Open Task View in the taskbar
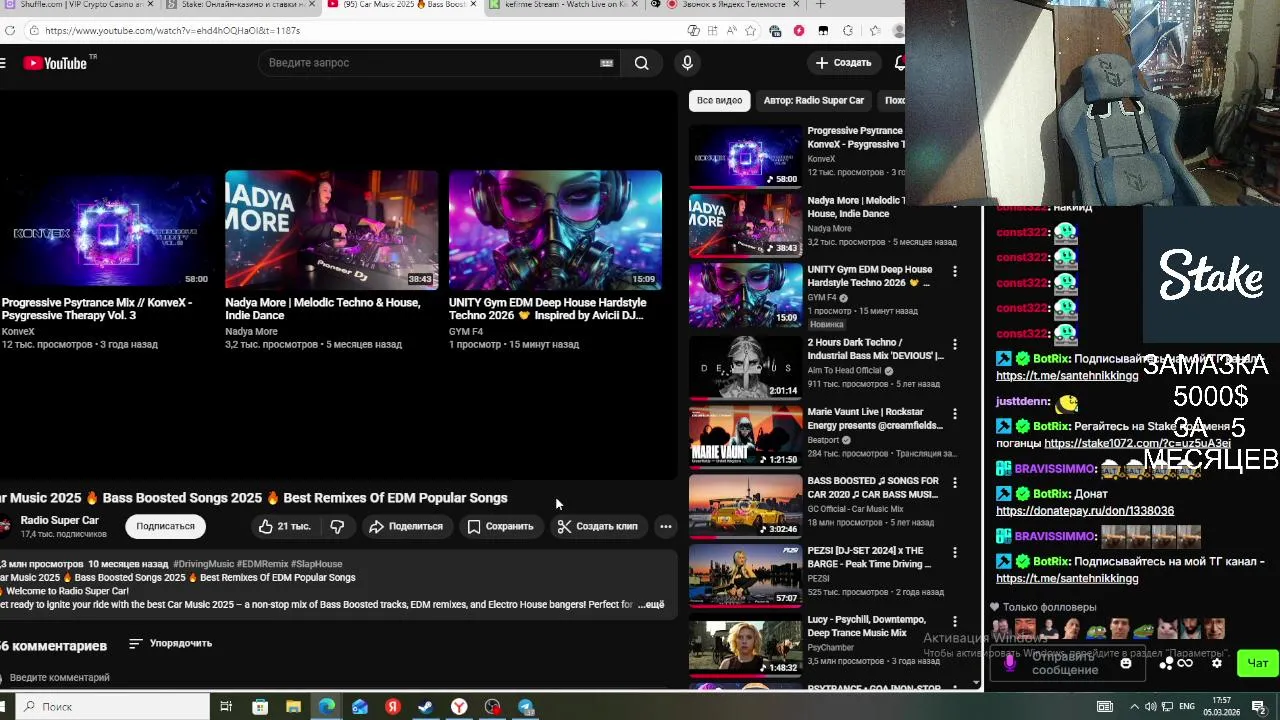Image resolution: width=1280 pixels, height=720 pixels. (x=226, y=707)
